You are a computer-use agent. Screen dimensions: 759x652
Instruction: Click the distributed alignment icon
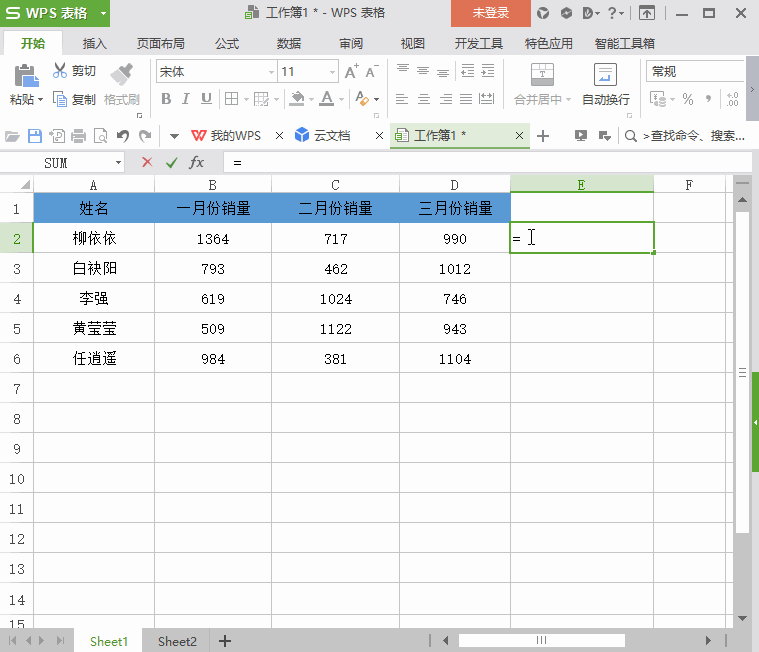tap(486, 99)
